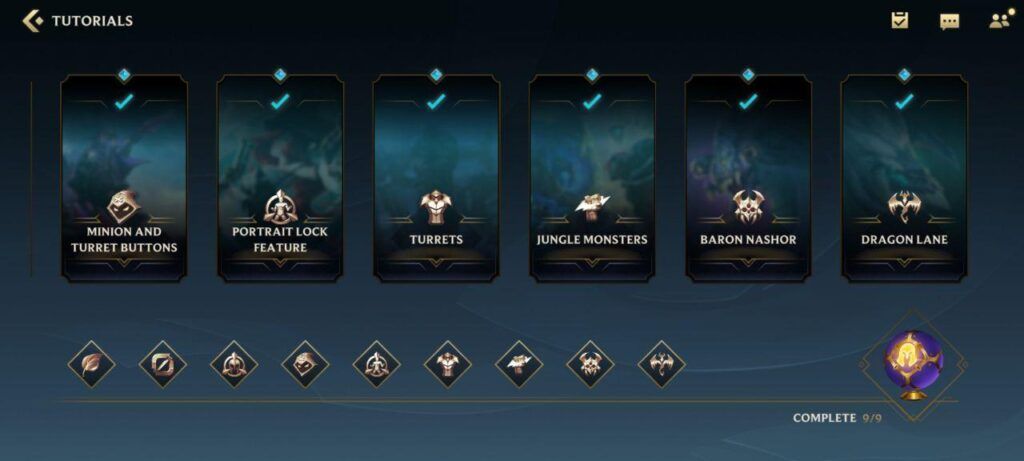Open the missions checklist icon
Screen dimensions: 1024x461
click(x=900, y=20)
